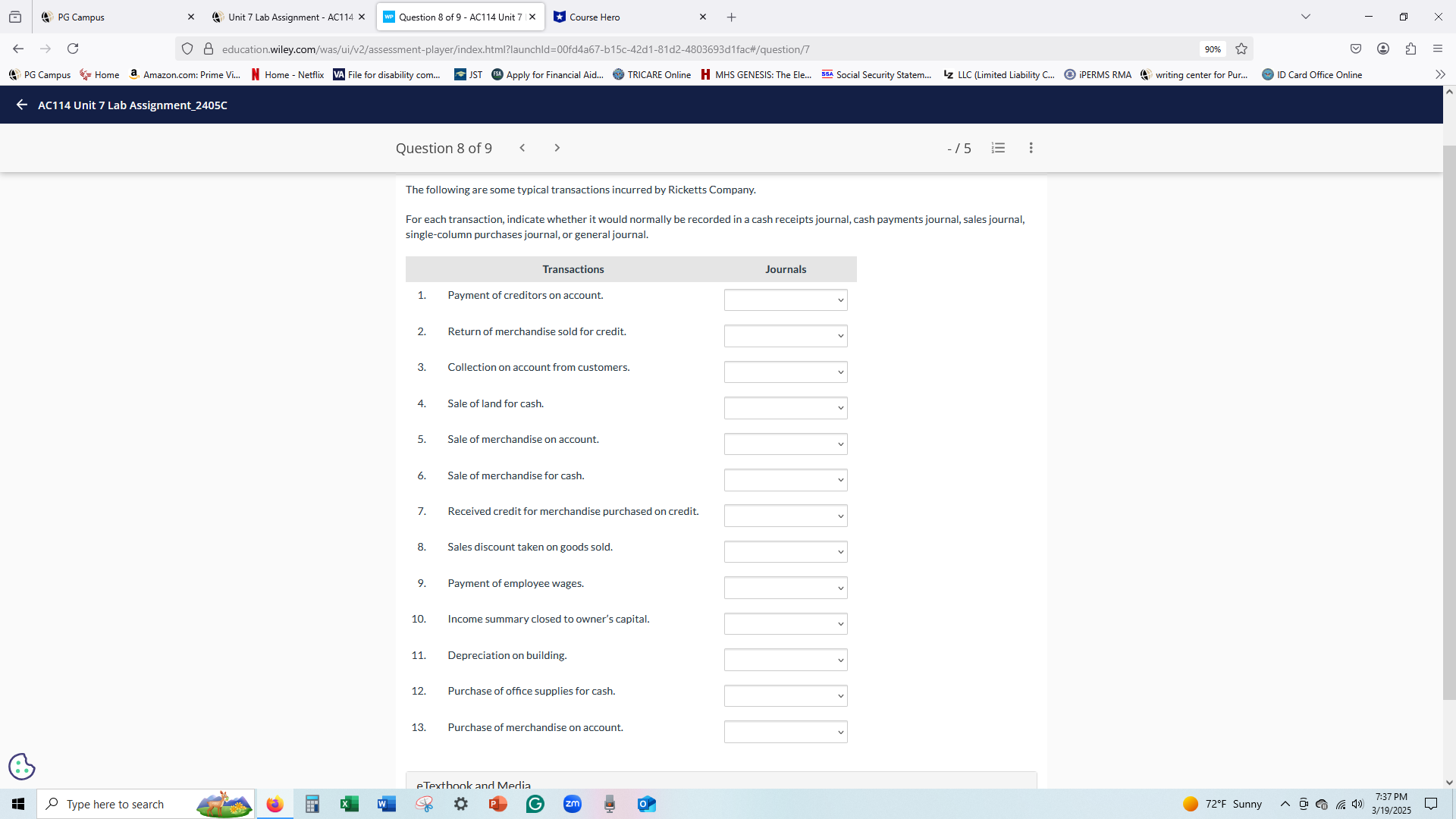Open the three-dot options menu
The image size is (1456, 819).
1031,148
